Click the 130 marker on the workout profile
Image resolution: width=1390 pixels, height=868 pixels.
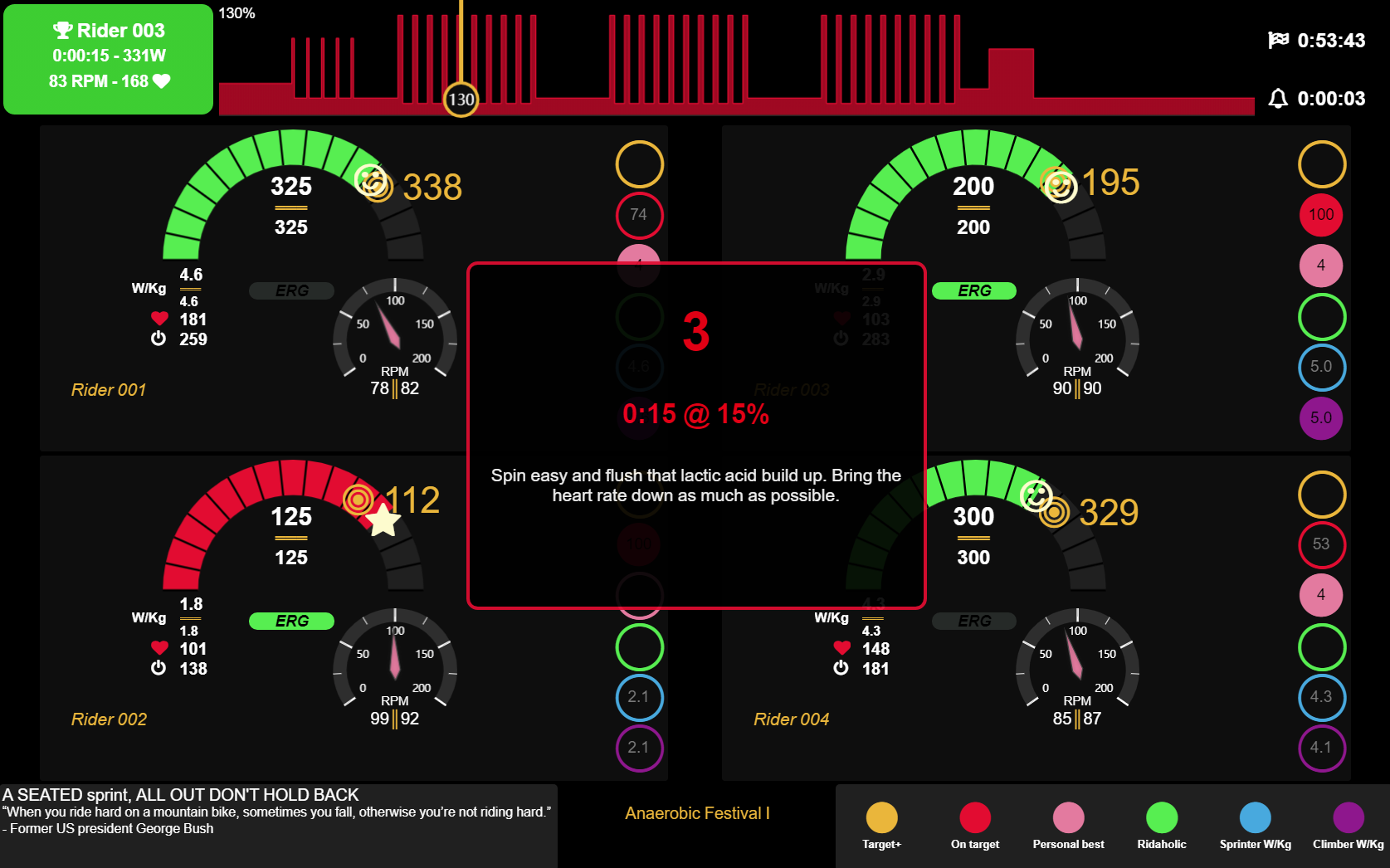point(461,100)
